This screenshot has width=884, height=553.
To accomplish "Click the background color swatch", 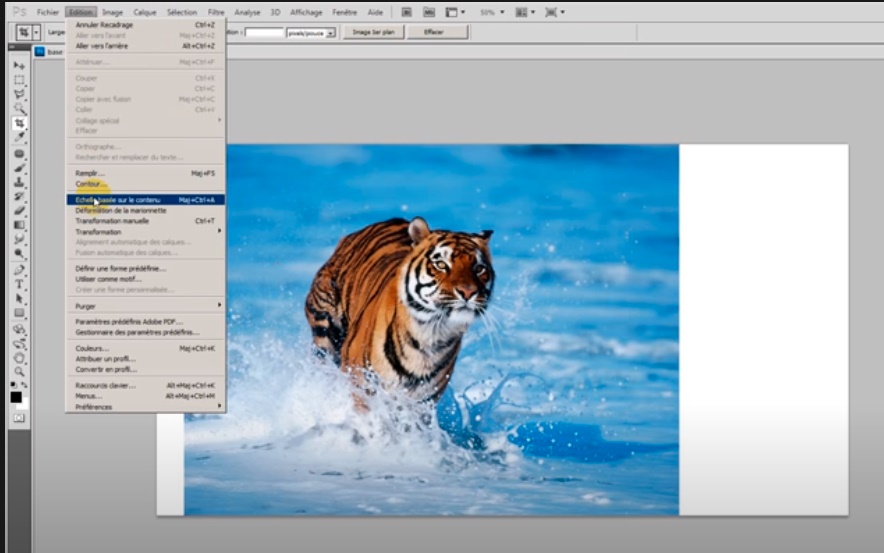I will [24, 405].
